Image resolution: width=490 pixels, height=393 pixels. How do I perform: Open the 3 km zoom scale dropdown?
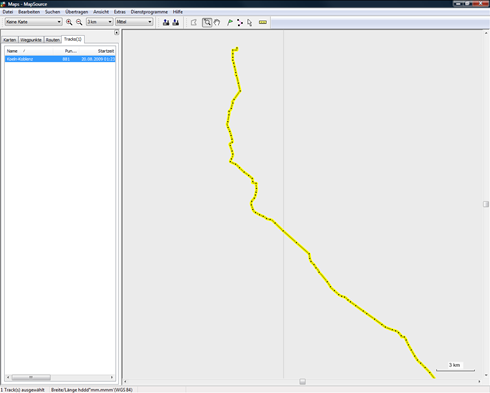point(99,22)
